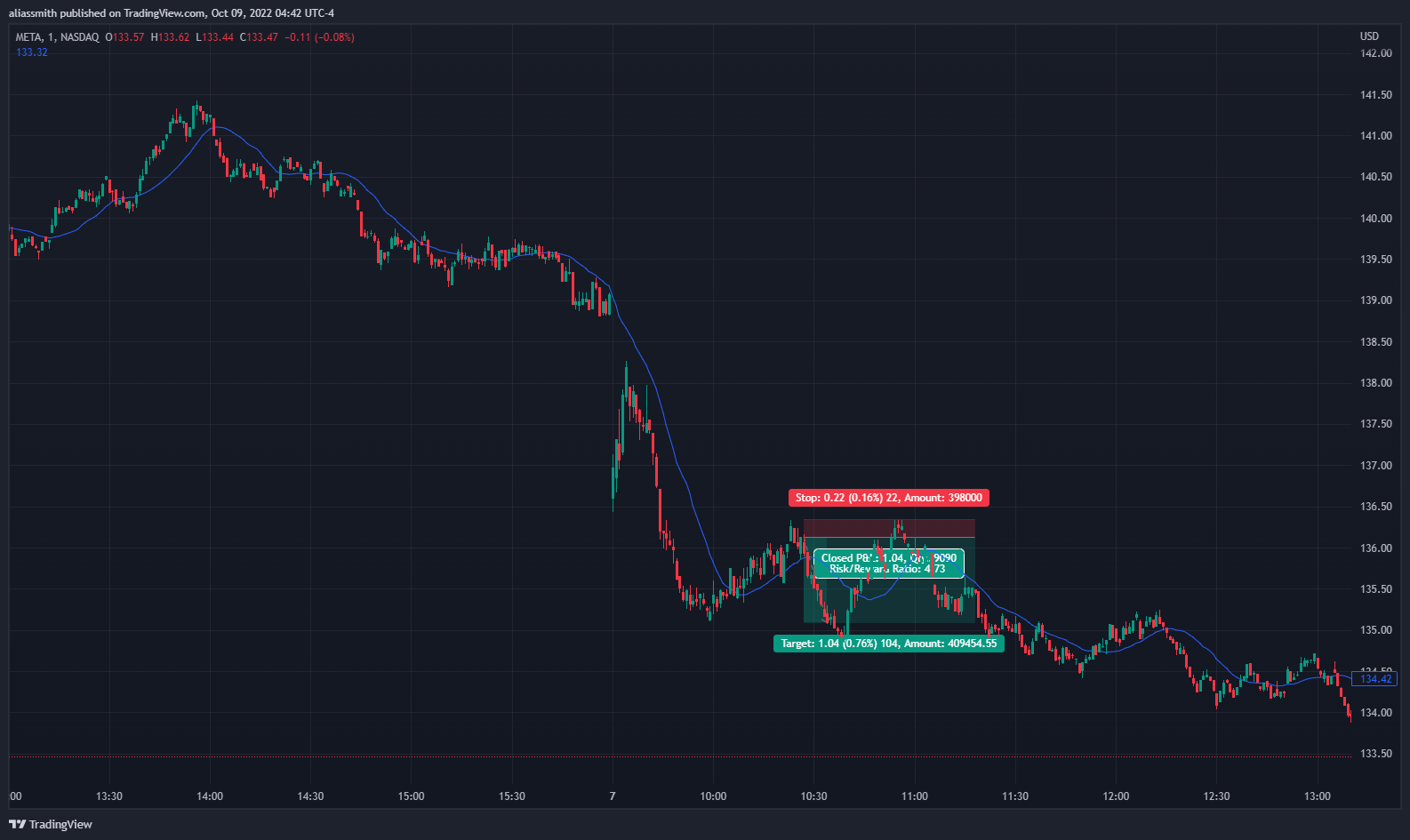Click the 139.00 price axis label
1410x840 pixels.
coord(1376,300)
